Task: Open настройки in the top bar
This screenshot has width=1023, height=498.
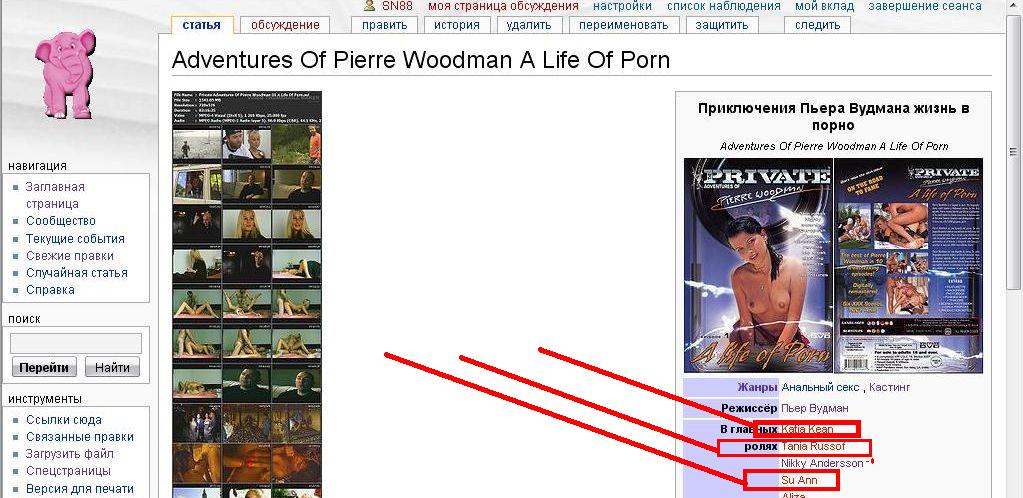Action: (622, 6)
